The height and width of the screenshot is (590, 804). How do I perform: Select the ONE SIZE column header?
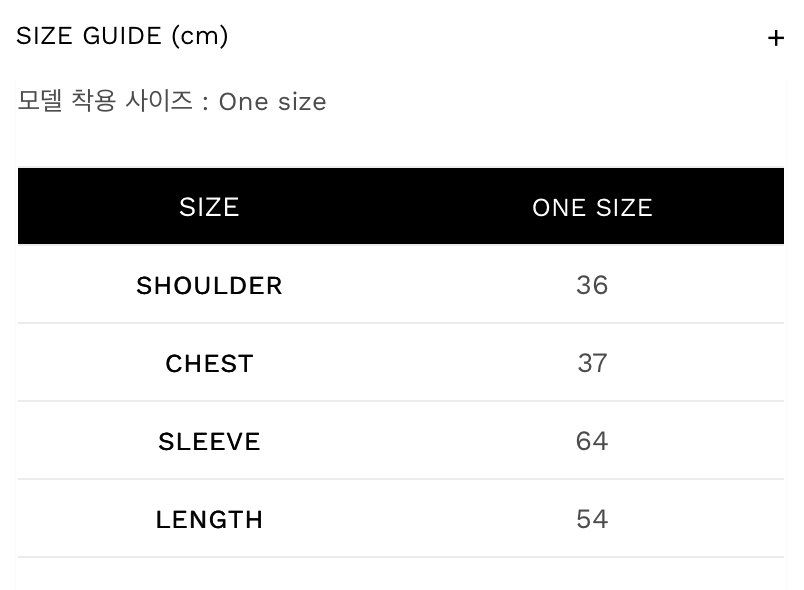[x=592, y=207]
